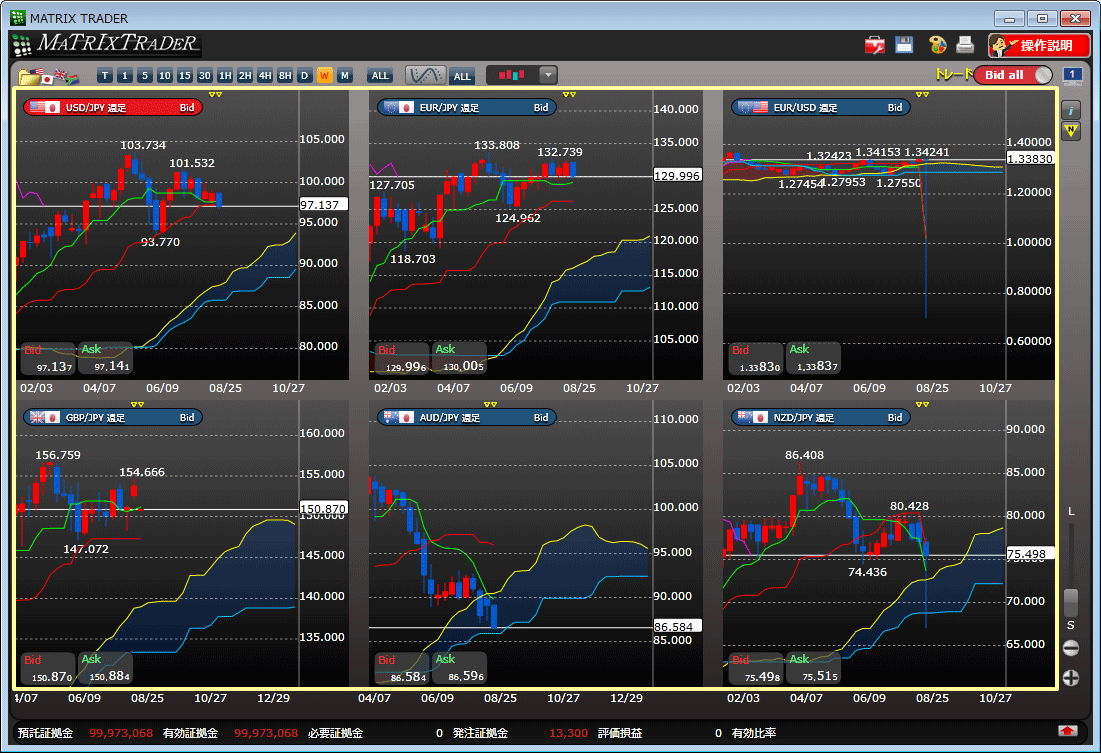Click the MatrixTrader logo
The height and width of the screenshot is (753, 1101).
click(107, 44)
